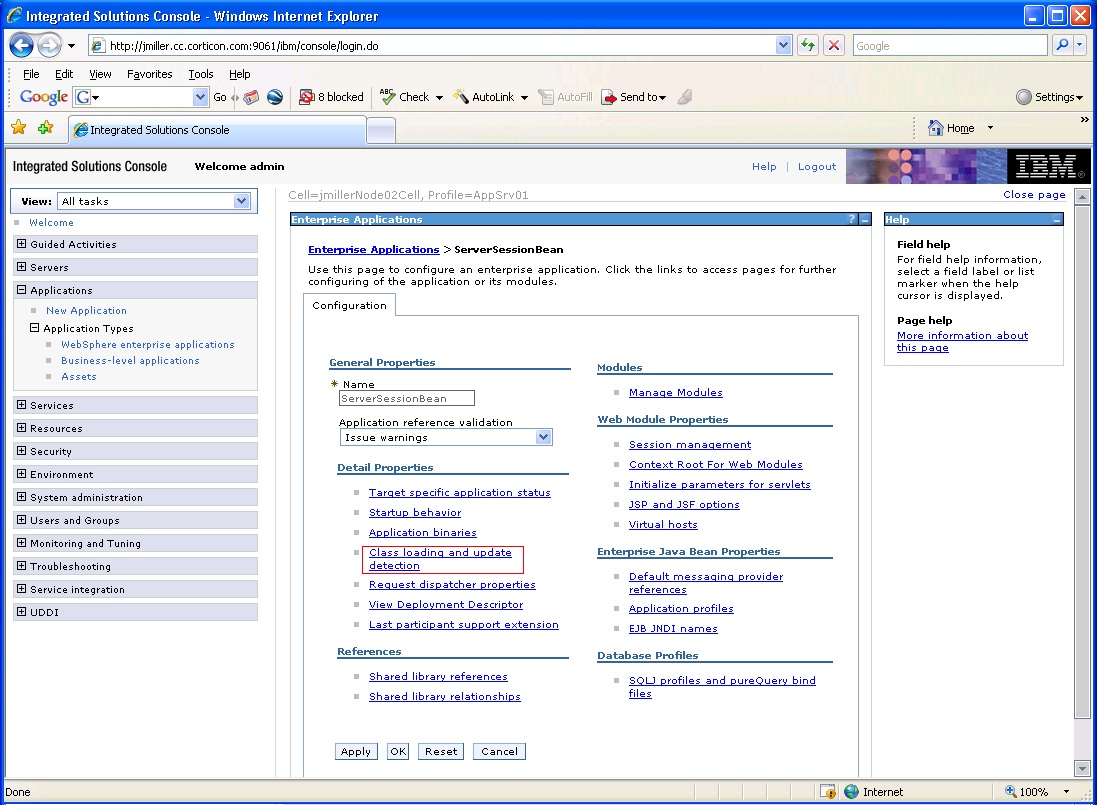This screenshot has height=805, width=1100.
Task: Open the browser Help menu
Action: coord(239,74)
